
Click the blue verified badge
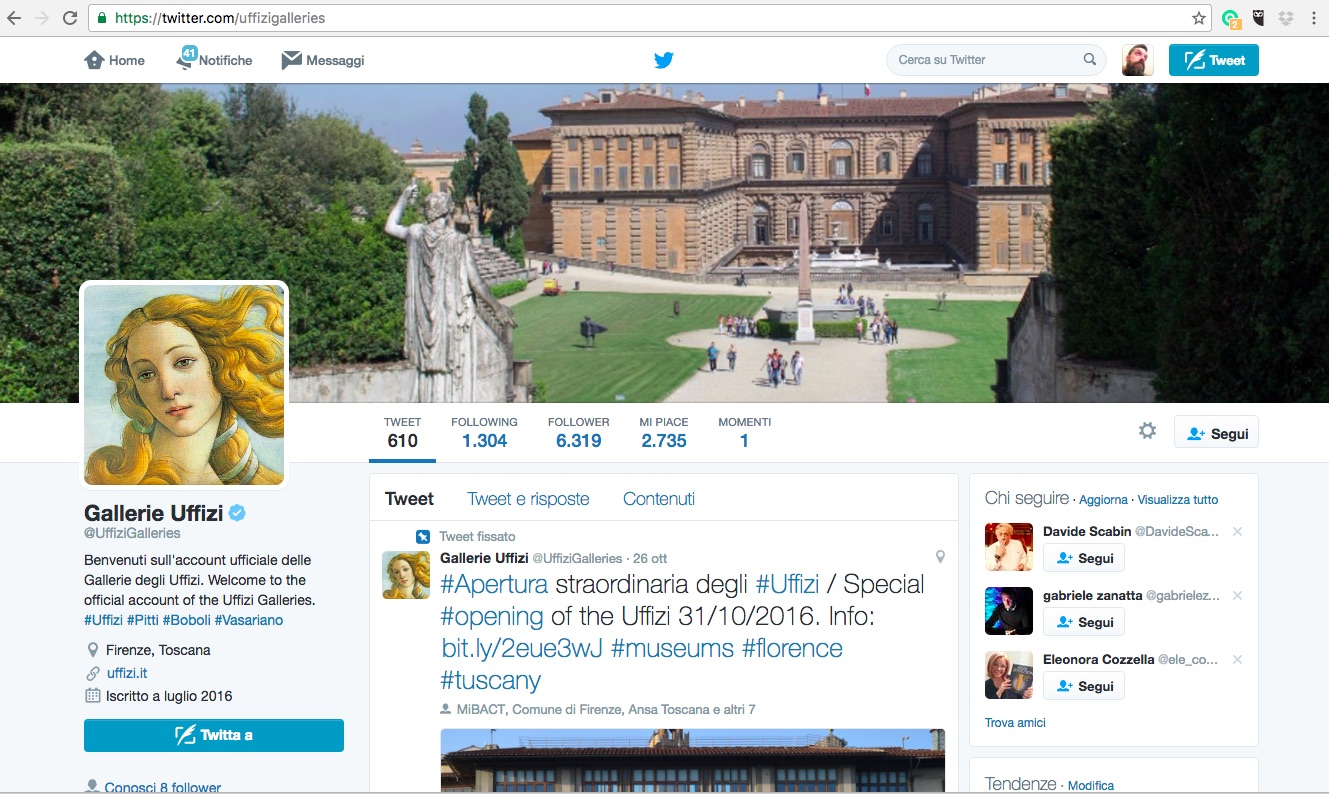[x=237, y=513]
